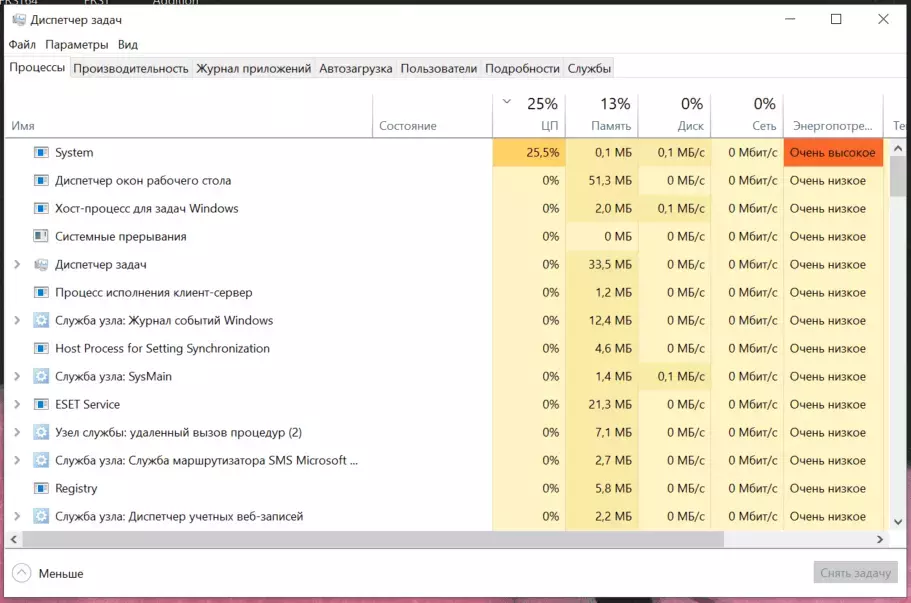This screenshot has height=603, width=911.
Task: Sort by the Состояние column header
Action: [432, 116]
